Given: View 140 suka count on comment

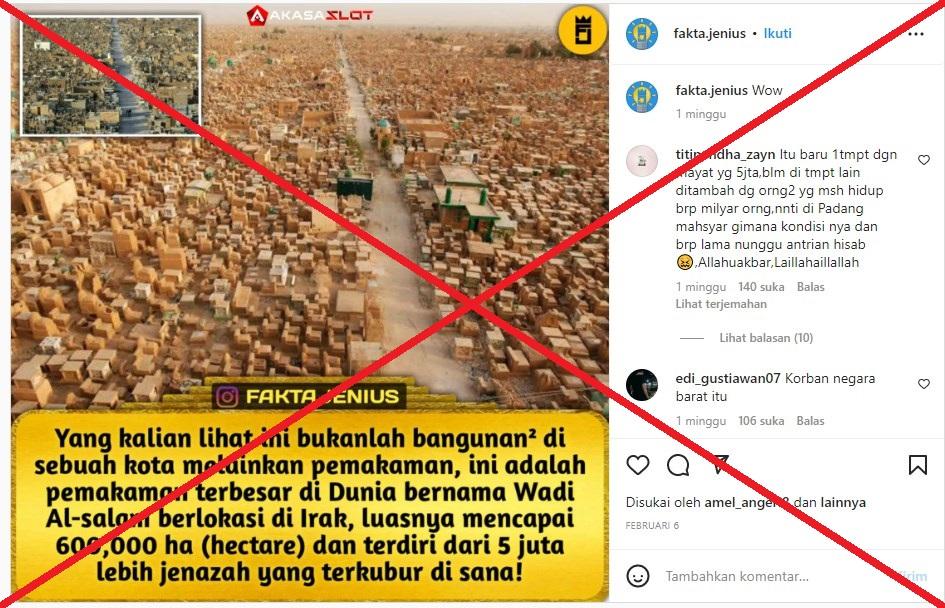Looking at the screenshot, I should pos(761,287).
